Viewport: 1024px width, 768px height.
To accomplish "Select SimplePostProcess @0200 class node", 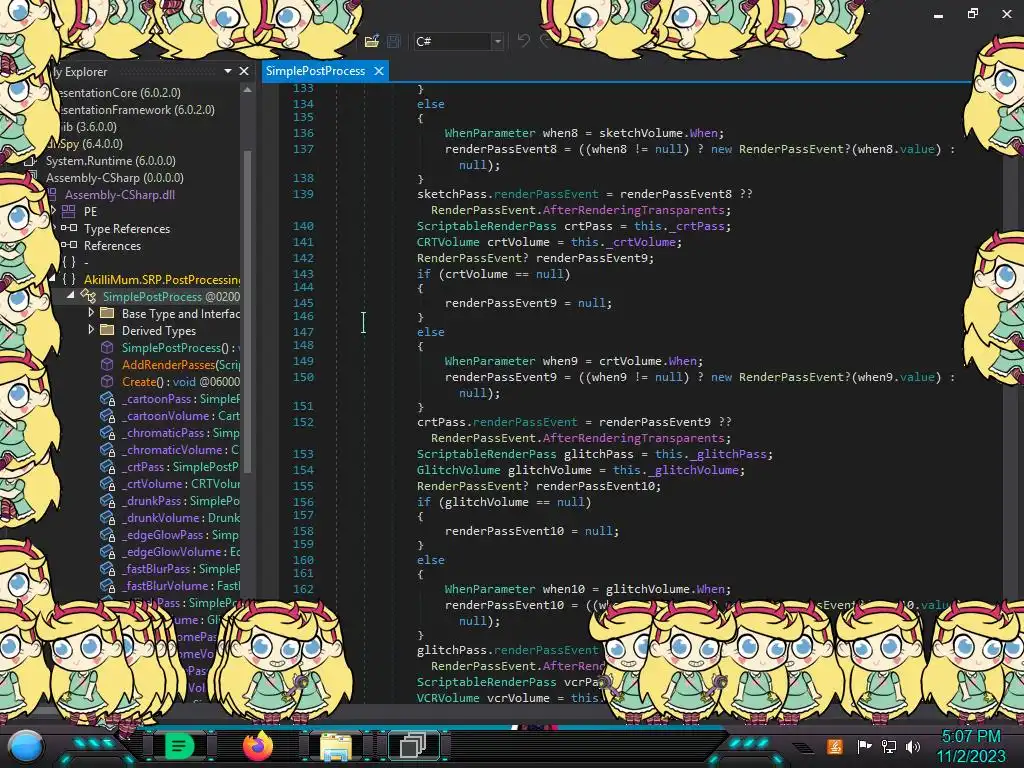I will (171, 296).
